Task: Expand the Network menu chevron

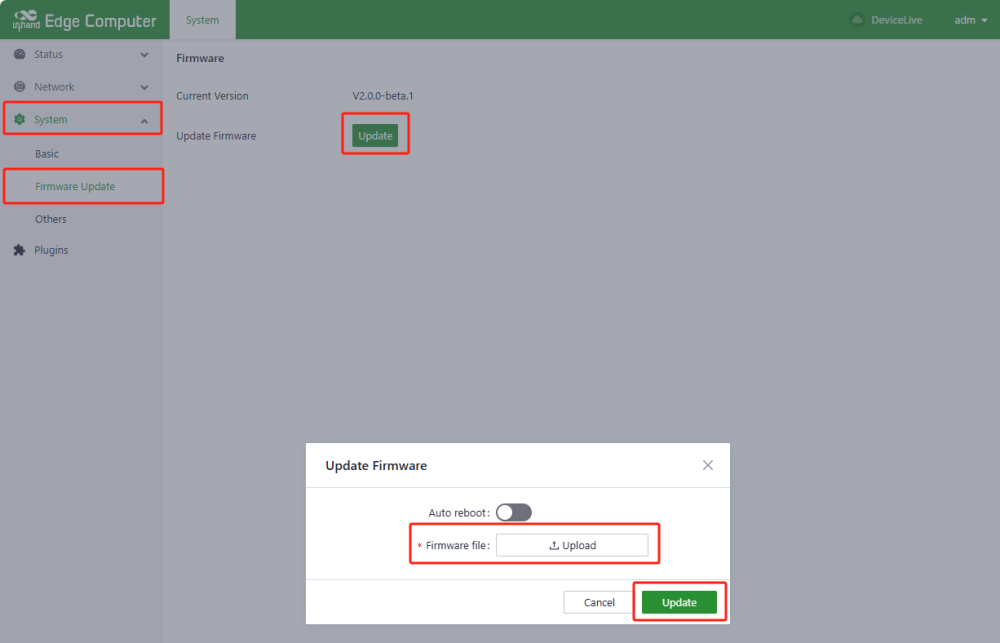Action: click(144, 87)
